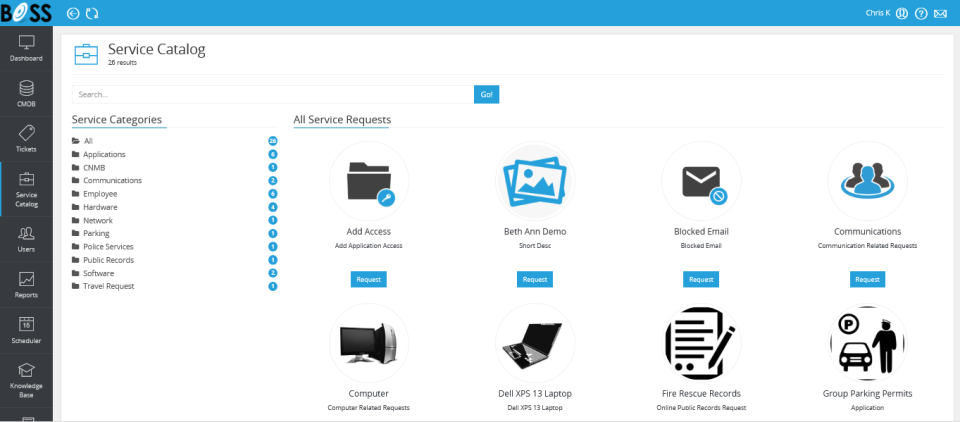Click the Blocked Email title
The height and width of the screenshot is (422, 960).
[x=701, y=232]
